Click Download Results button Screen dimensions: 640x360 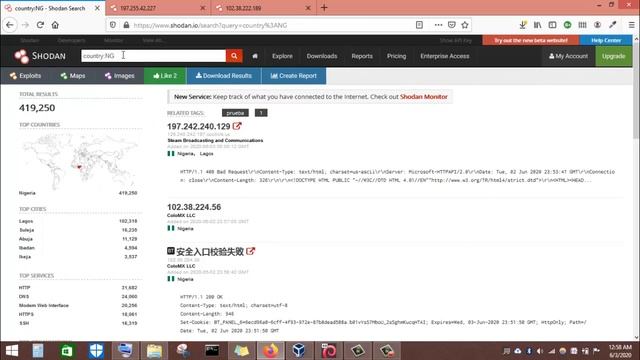[224, 76]
